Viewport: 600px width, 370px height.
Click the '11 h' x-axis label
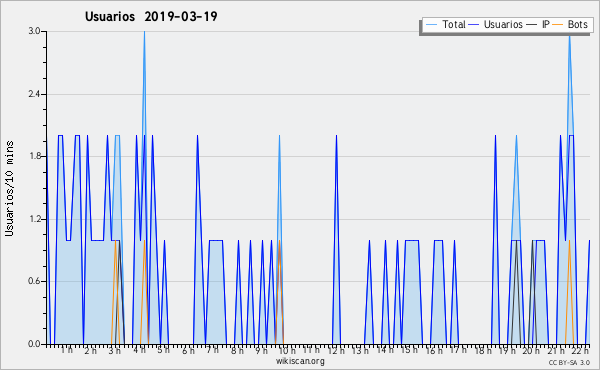pyautogui.click(x=311, y=350)
